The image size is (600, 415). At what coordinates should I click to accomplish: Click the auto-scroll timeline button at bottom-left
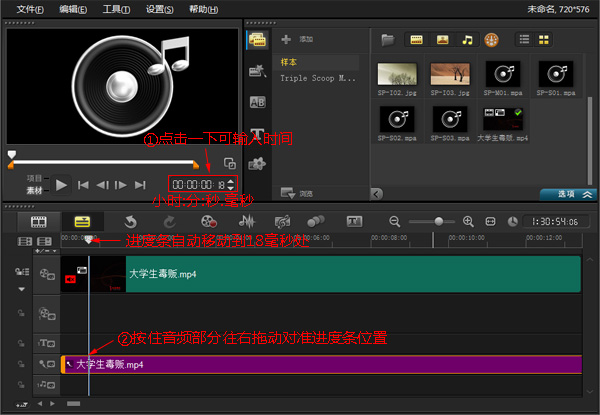(x=22, y=404)
